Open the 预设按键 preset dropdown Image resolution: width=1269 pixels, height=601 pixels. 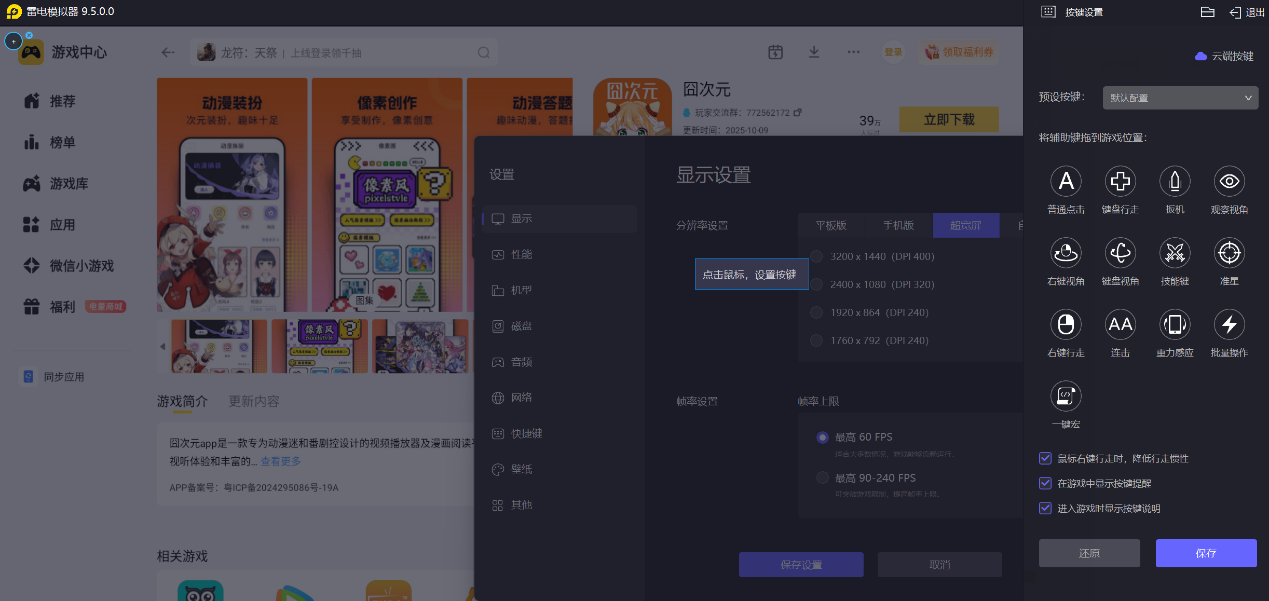(1180, 98)
